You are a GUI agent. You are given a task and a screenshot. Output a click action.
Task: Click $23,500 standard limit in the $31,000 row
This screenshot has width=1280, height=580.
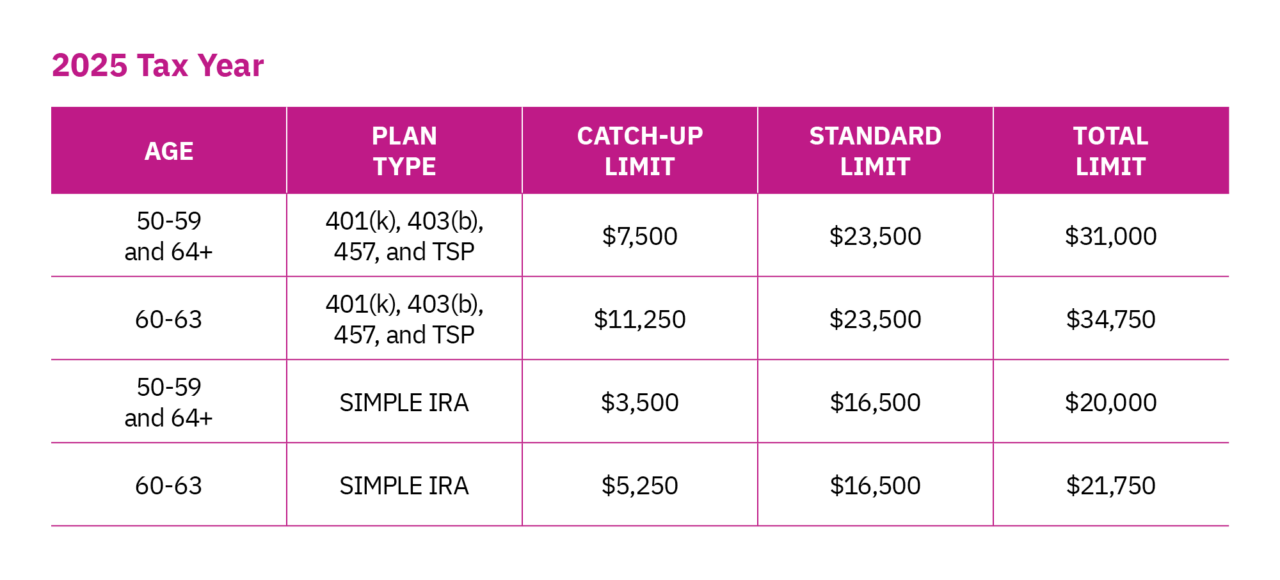(x=875, y=236)
